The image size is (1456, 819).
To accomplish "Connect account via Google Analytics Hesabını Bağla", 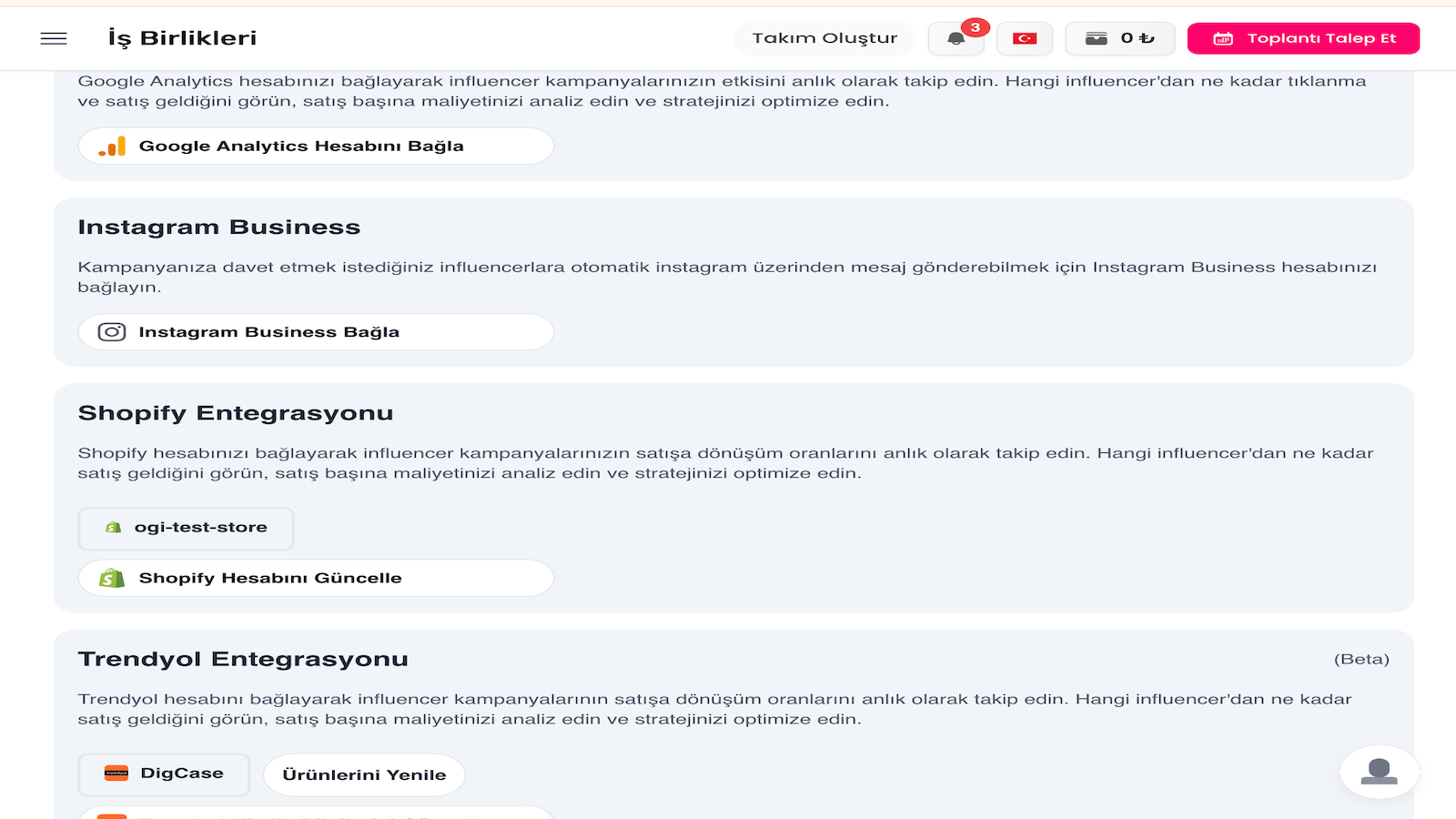I will 316,147.
